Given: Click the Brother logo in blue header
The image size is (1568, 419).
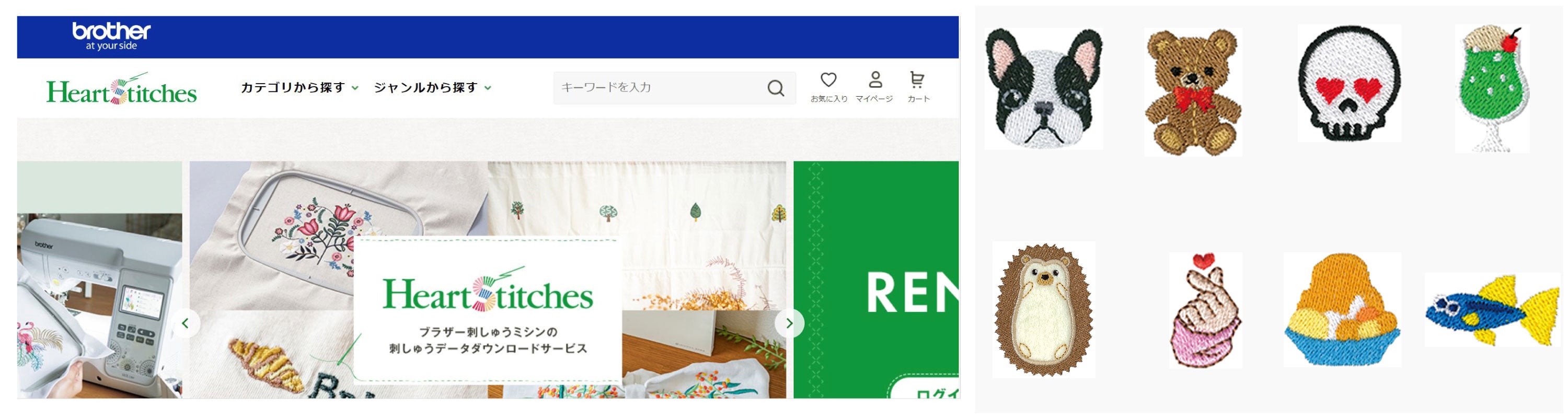Looking at the screenshot, I should point(111,37).
